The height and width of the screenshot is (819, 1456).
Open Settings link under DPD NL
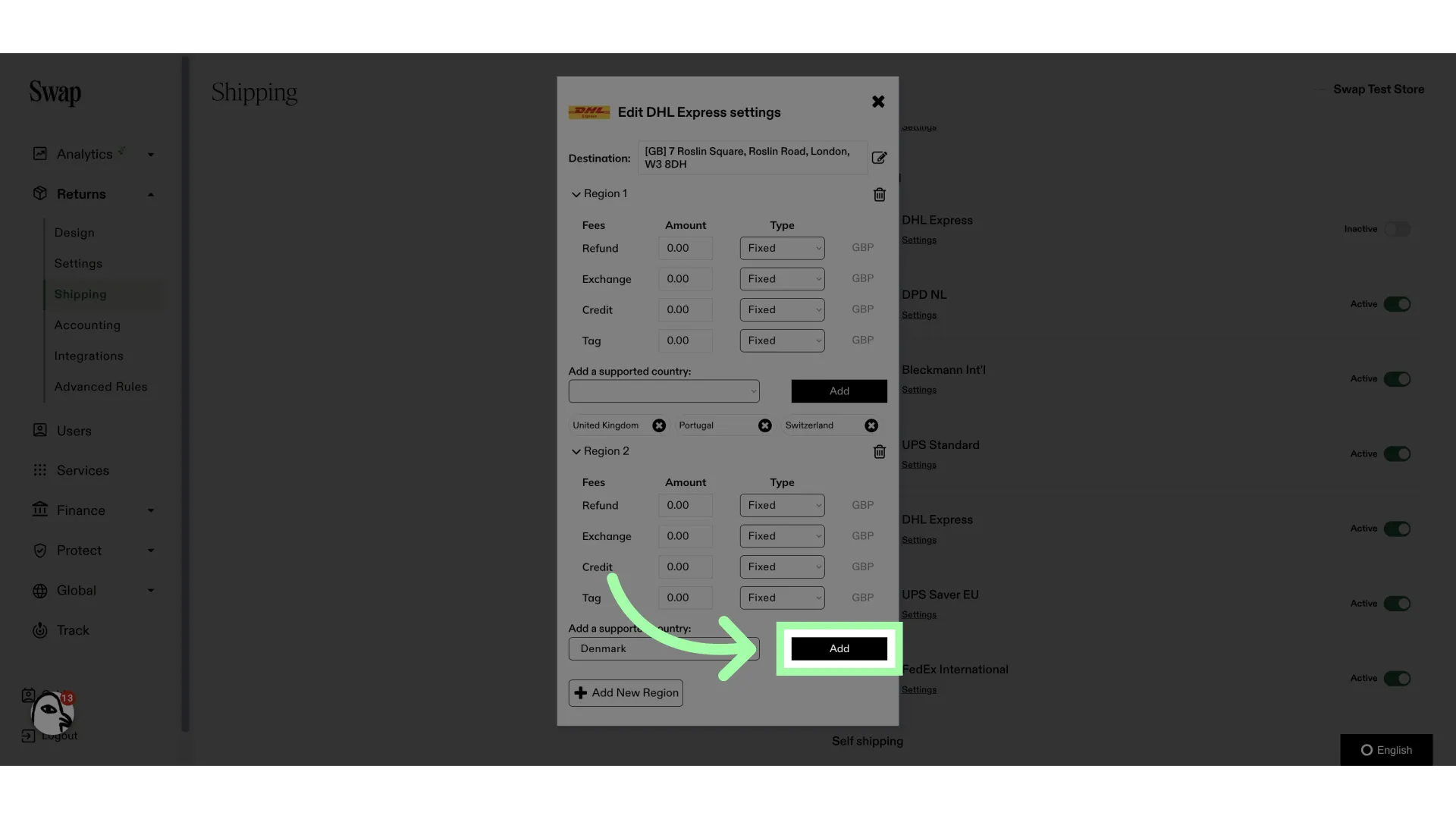pyautogui.click(x=919, y=315)
